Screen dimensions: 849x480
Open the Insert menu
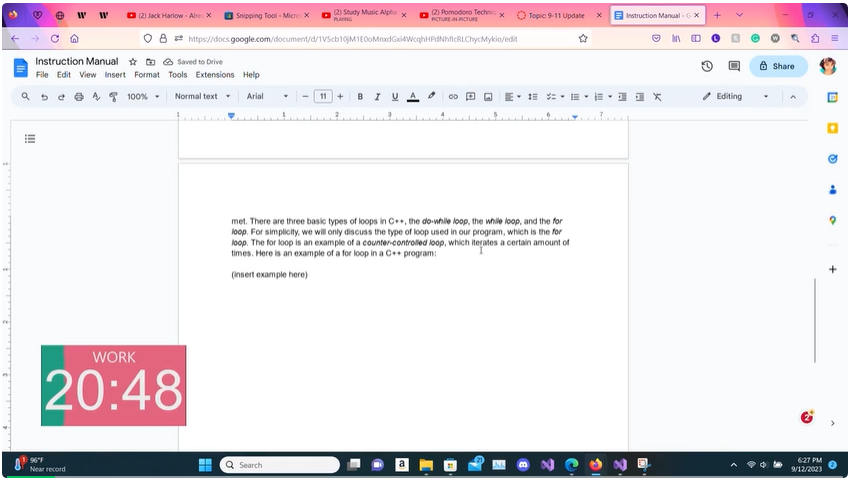[115, 75]
